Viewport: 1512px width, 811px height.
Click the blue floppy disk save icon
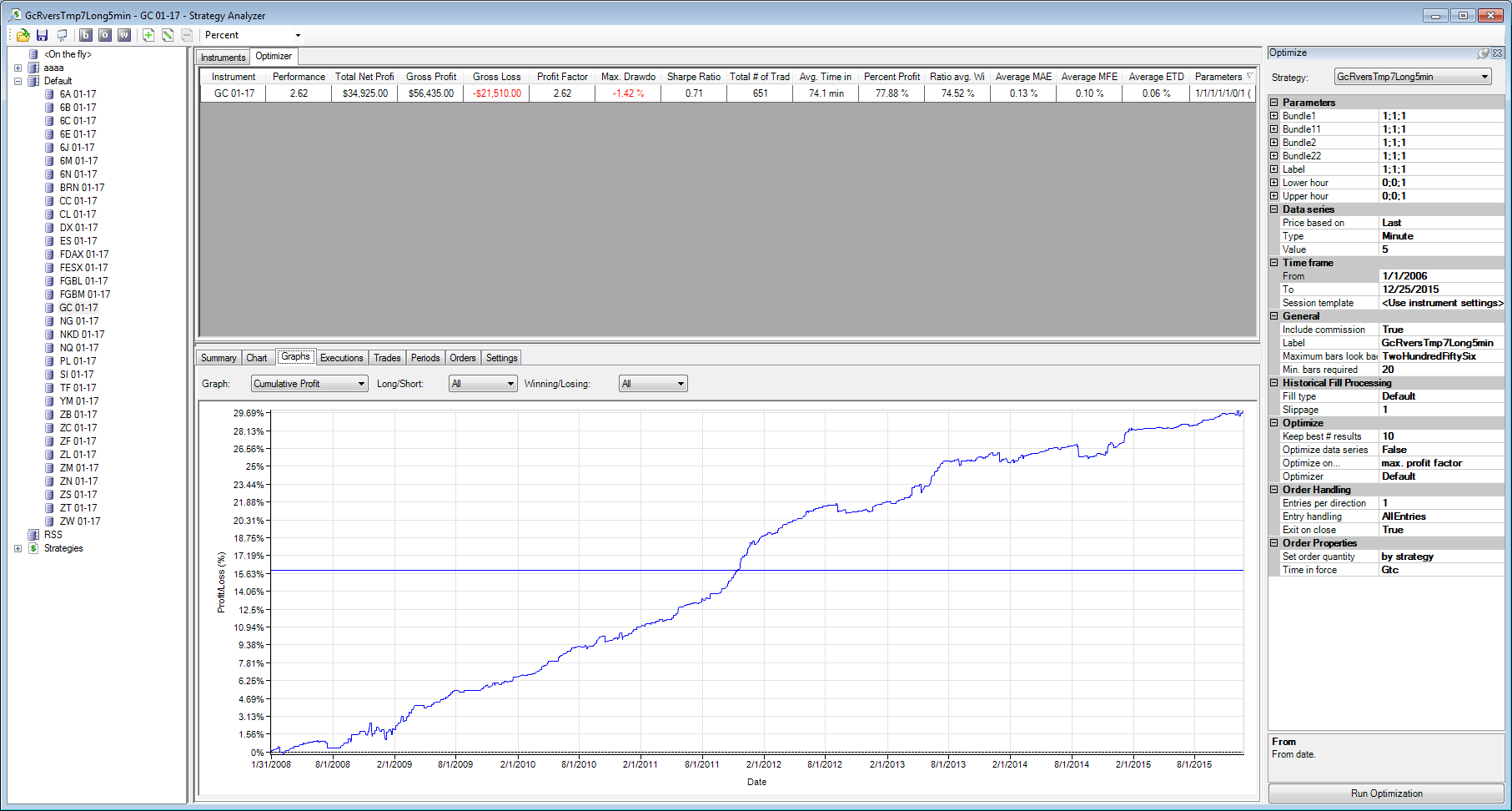[42, 35]
